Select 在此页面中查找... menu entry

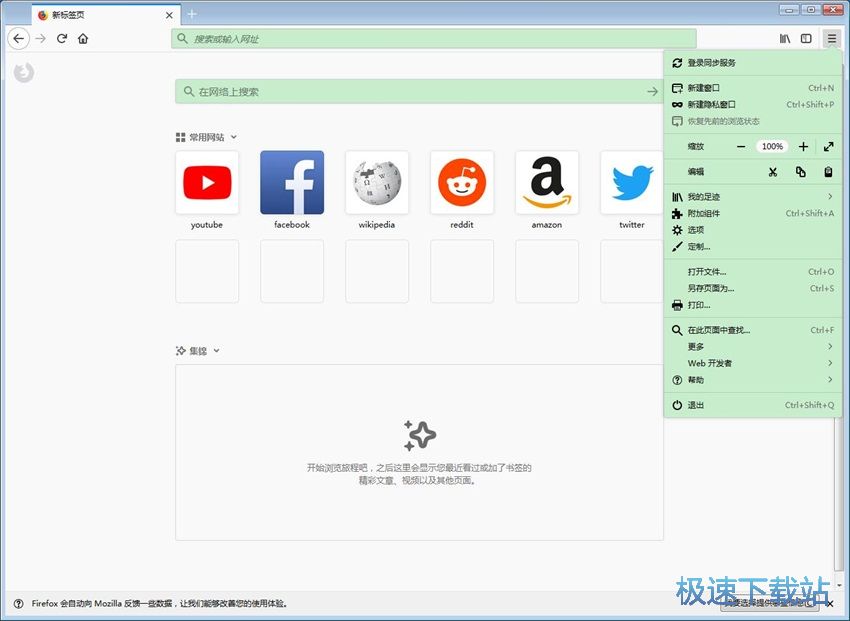[x=753, y=330]
